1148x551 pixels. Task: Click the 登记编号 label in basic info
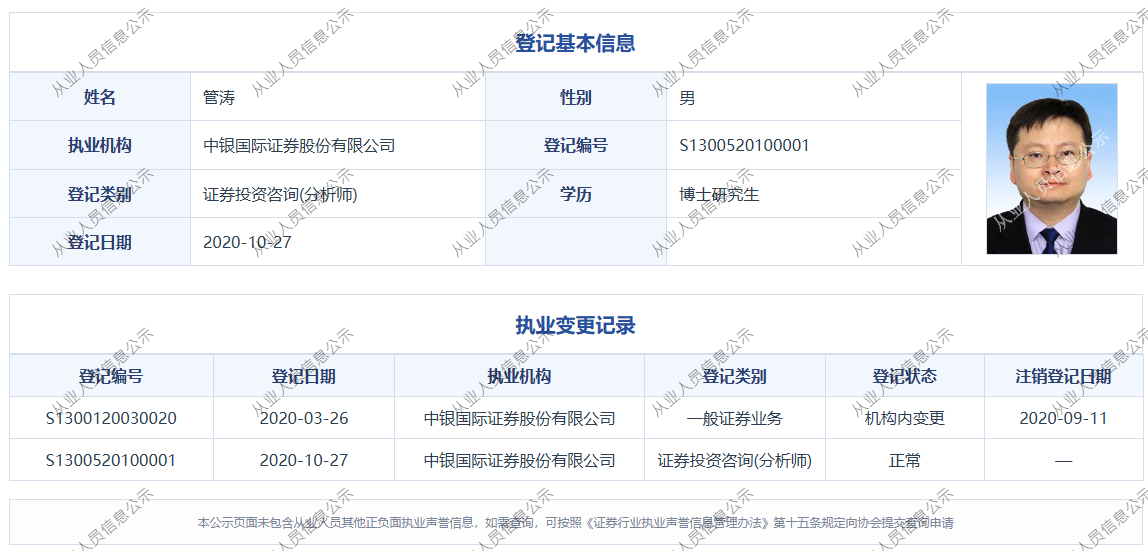pyautogui.click(x=575, y=145)
